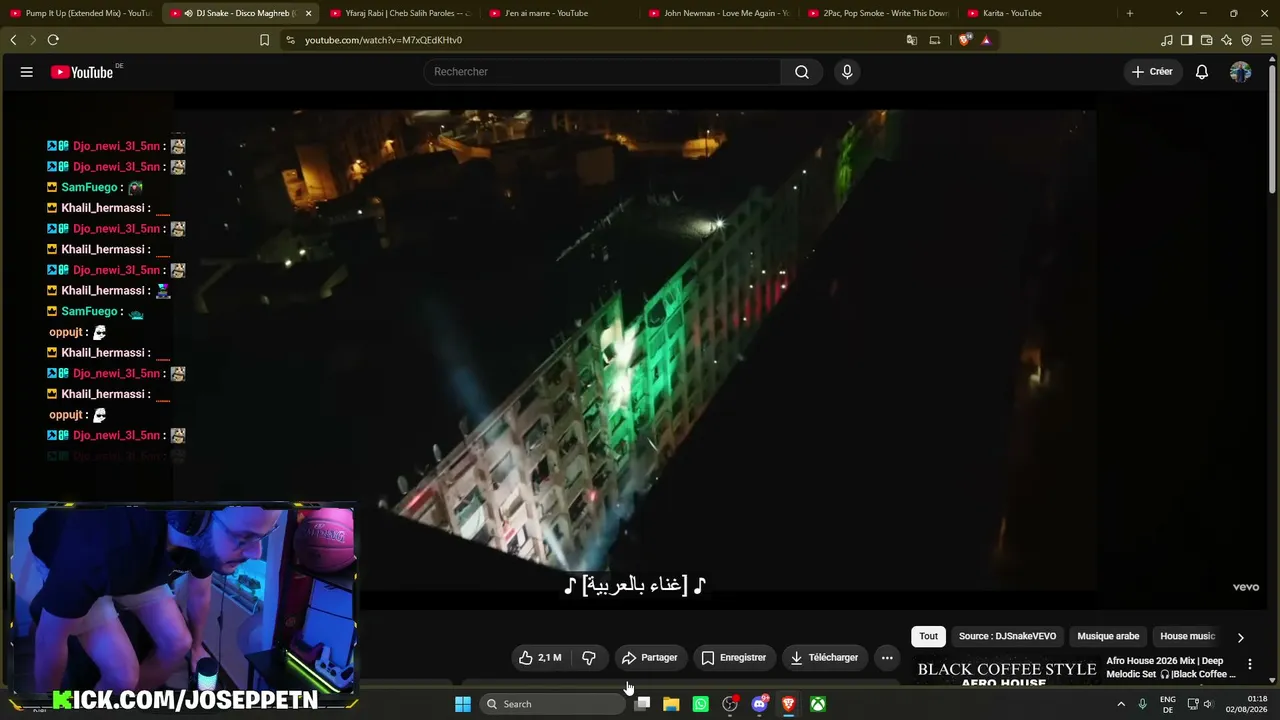The image size is (1280, 720).
Task: Open the Xbox app from the taskbar
Action: pos(818,704)
